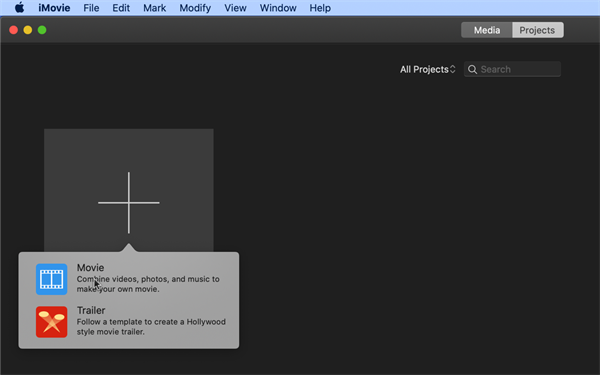Screen dimensions: 600x375
Task: Open the Mark menu
Action: click(155, 8)
